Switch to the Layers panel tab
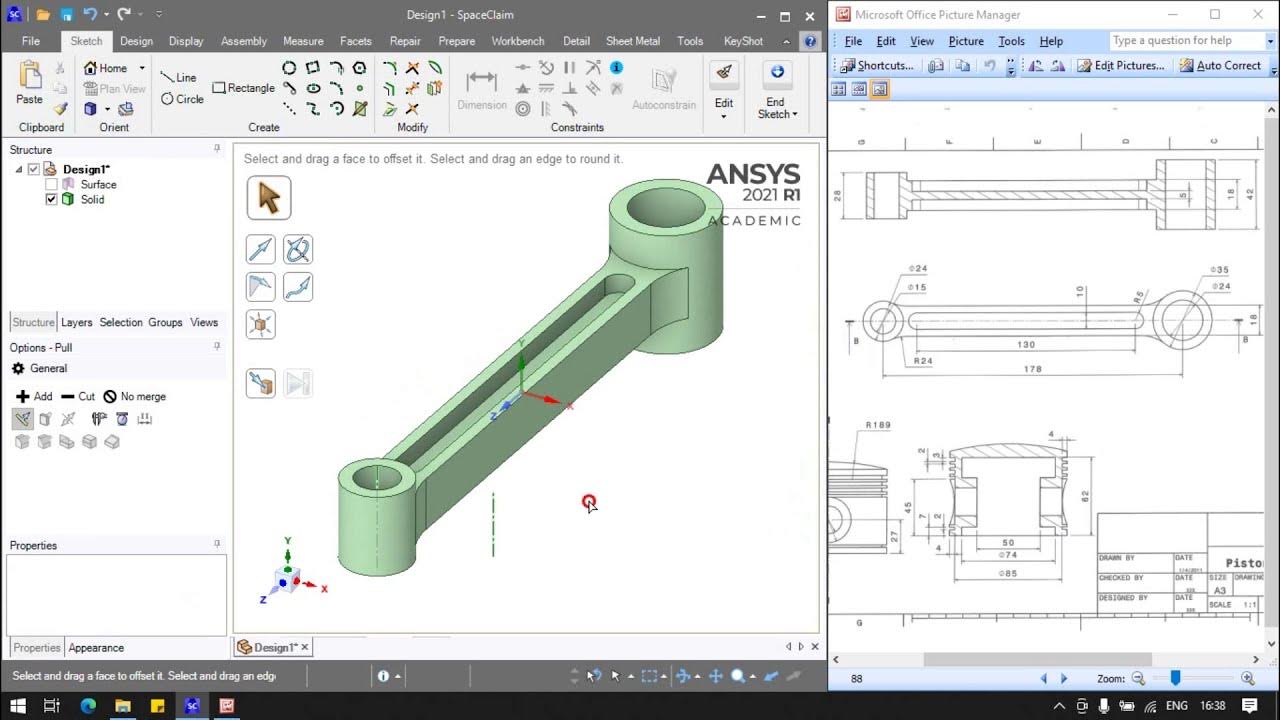The image size is (1280, 720). tap(76, 322)
